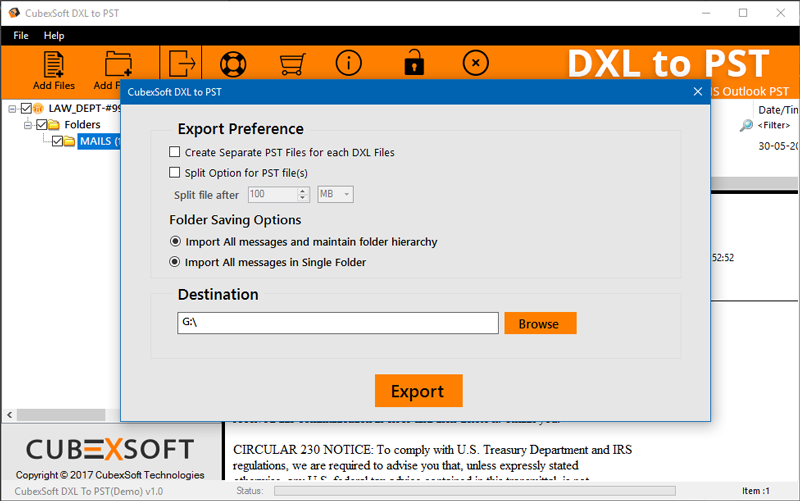Select the LAW_DEPT tree item label
Image resolution: width=800 pixels, height=501 pixels.
84,108
